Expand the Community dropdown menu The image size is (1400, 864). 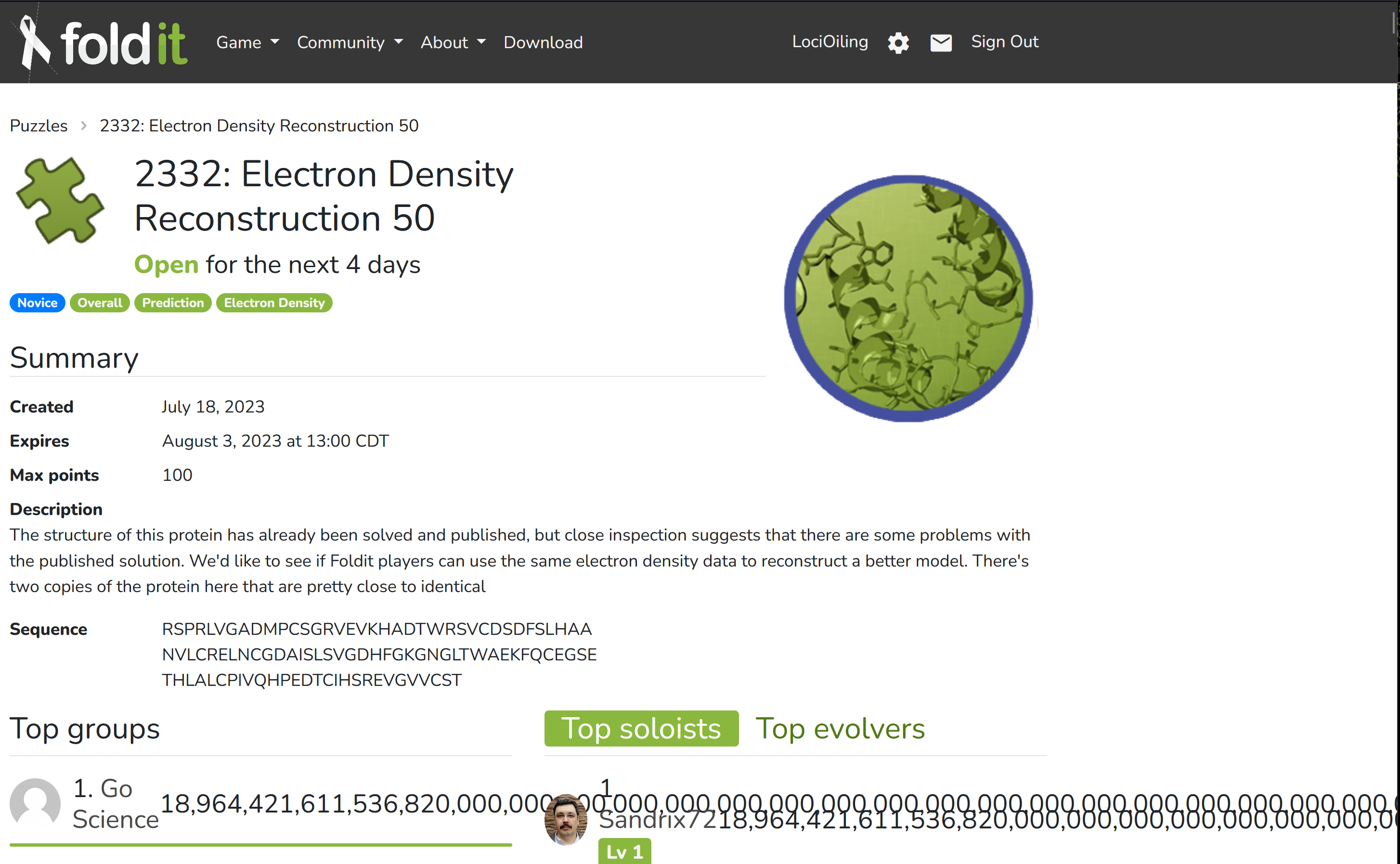coord(350,42)
